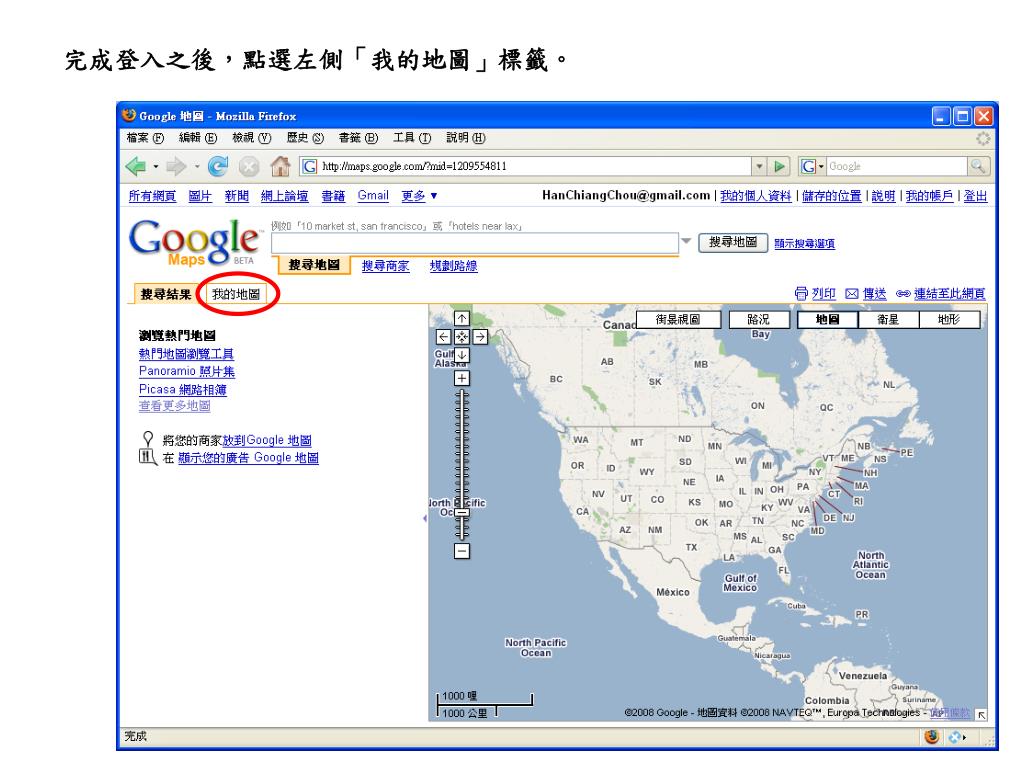Open the 歷史 menu

(305, 138)
